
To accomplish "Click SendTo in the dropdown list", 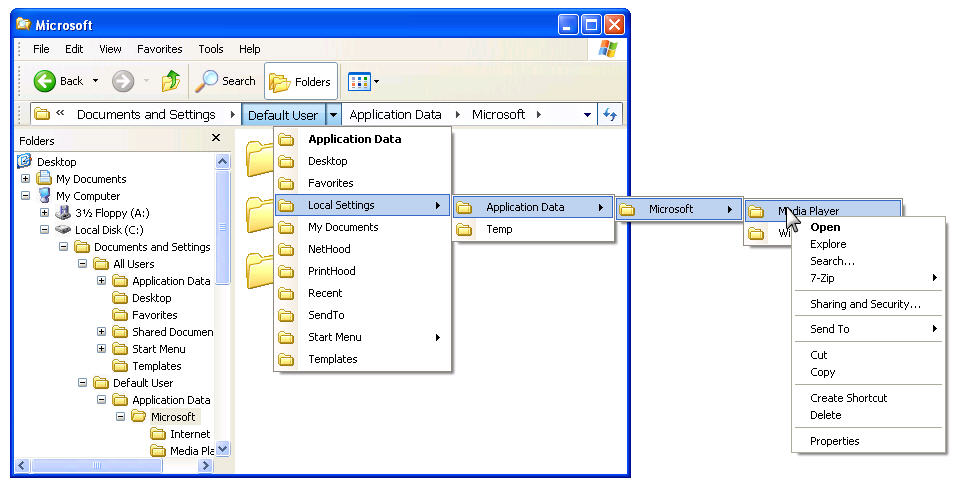I will click(x=362, y=315).
